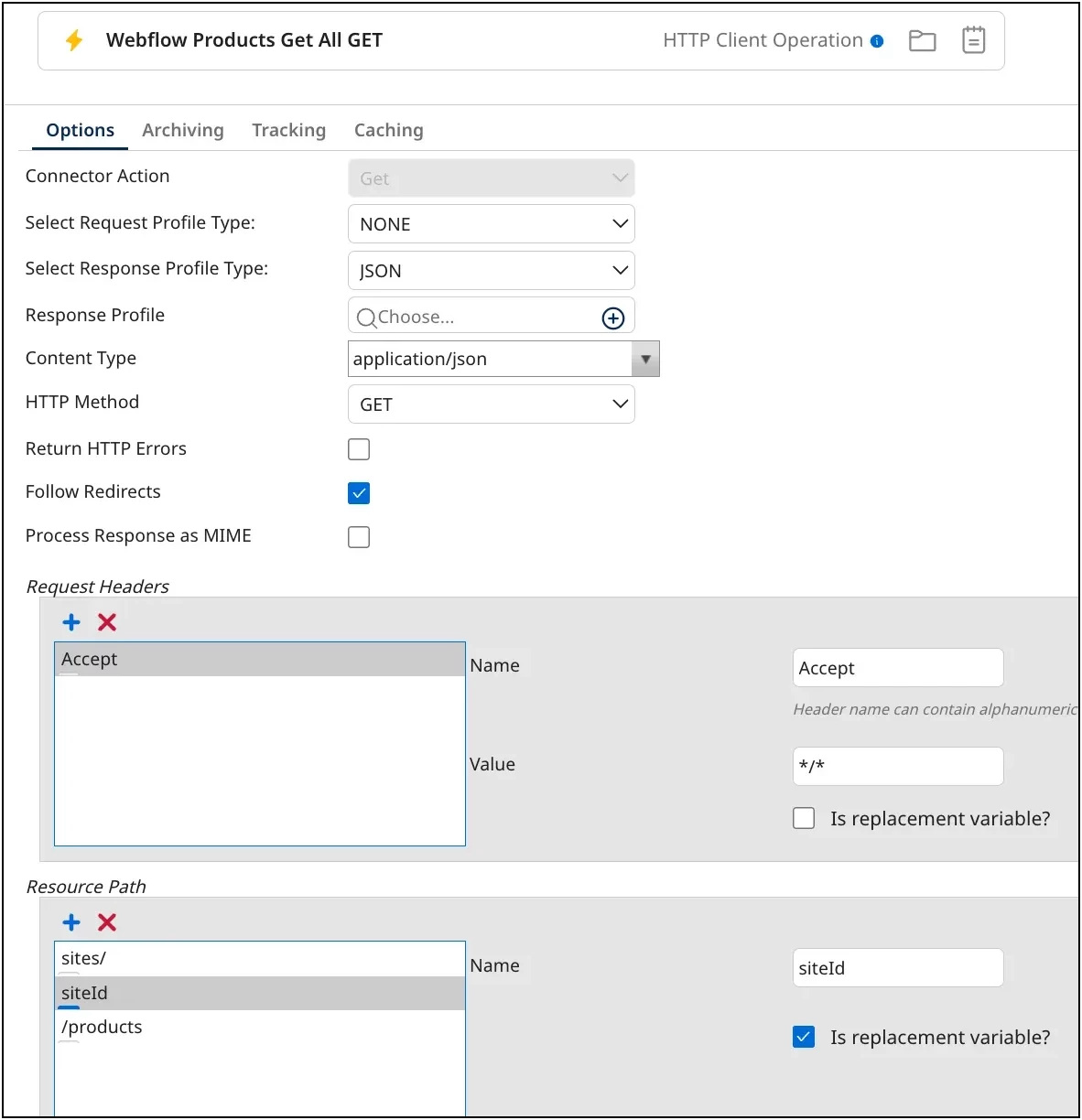This screenshot has height=1120, width=1082.
Task: Expand the Content Type dropdown
Action: click(x=646, y=359)
